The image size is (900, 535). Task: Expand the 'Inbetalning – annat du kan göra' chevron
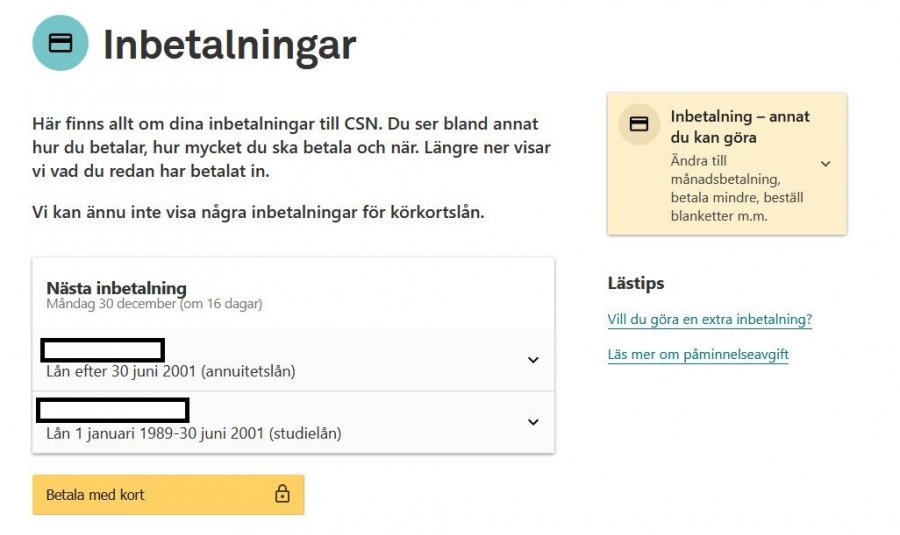pos(825,163)
